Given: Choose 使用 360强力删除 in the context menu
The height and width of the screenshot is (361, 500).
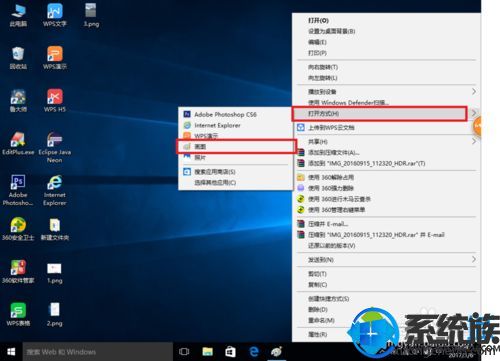Looking at the screenshot, I should pos(387,188).
